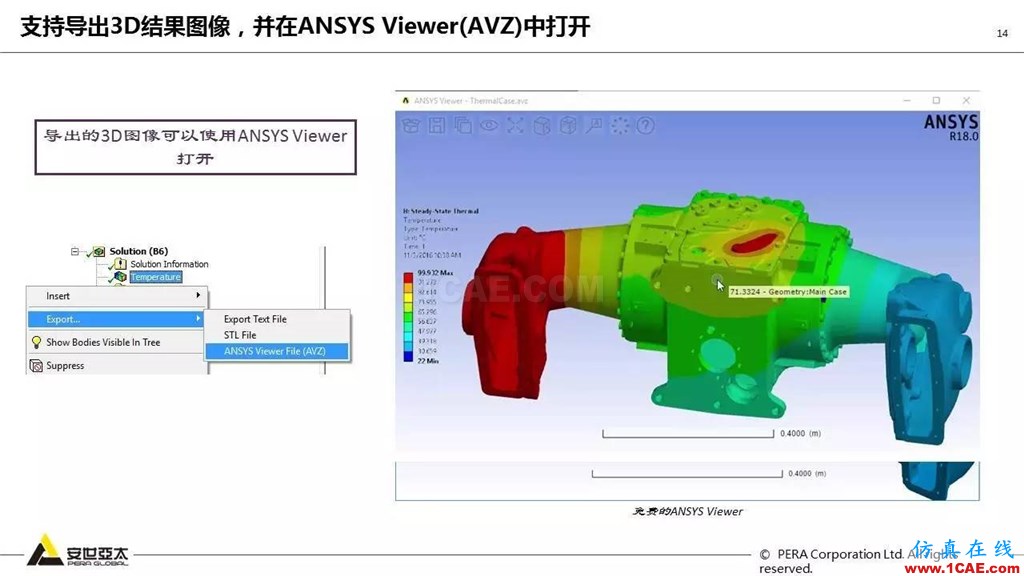Click the text box mentioning ANSYS Viewer

(195, 147)
